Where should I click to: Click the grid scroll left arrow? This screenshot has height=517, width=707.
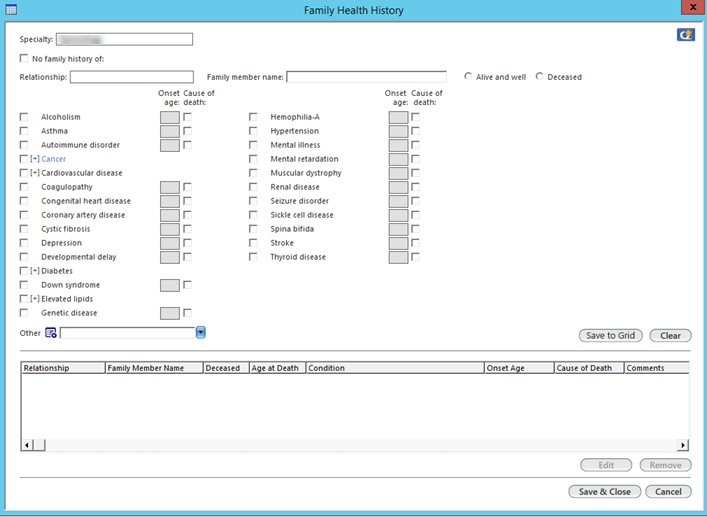[x=27, y=445]
